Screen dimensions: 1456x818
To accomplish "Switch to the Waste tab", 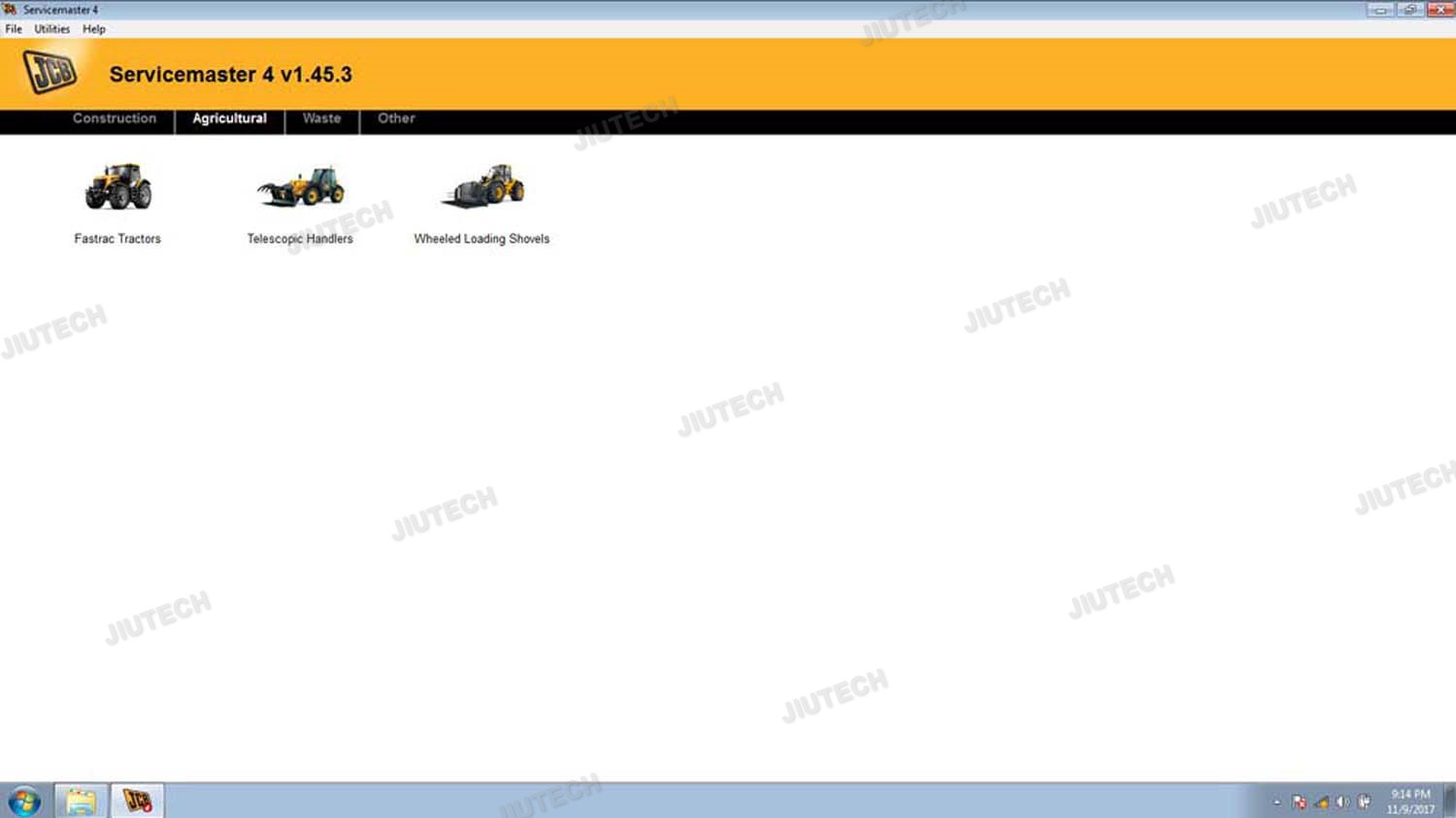I will (321, 118).
